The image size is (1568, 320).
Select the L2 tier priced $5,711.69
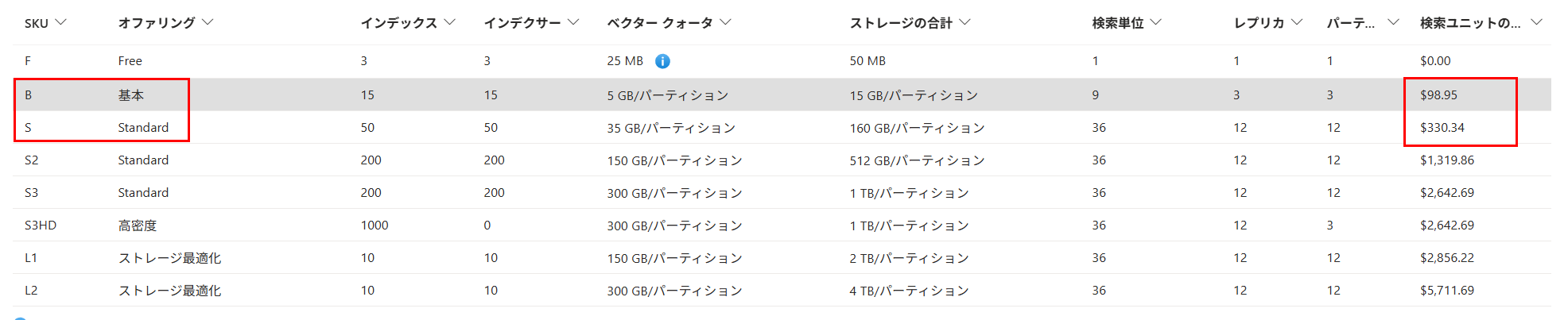click(782, 290)
